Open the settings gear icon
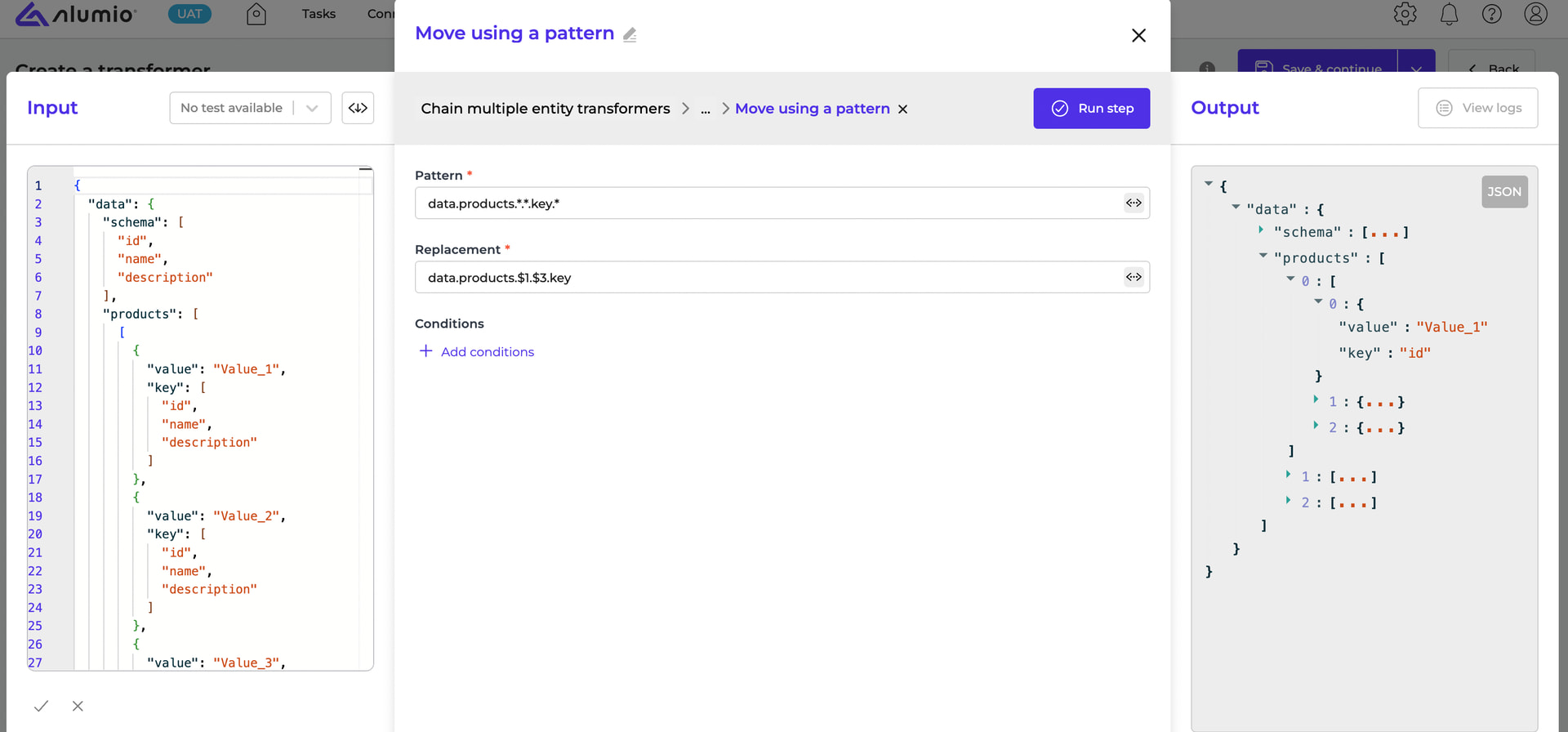The image size is (1568, 732). [x=1405, y=14]
